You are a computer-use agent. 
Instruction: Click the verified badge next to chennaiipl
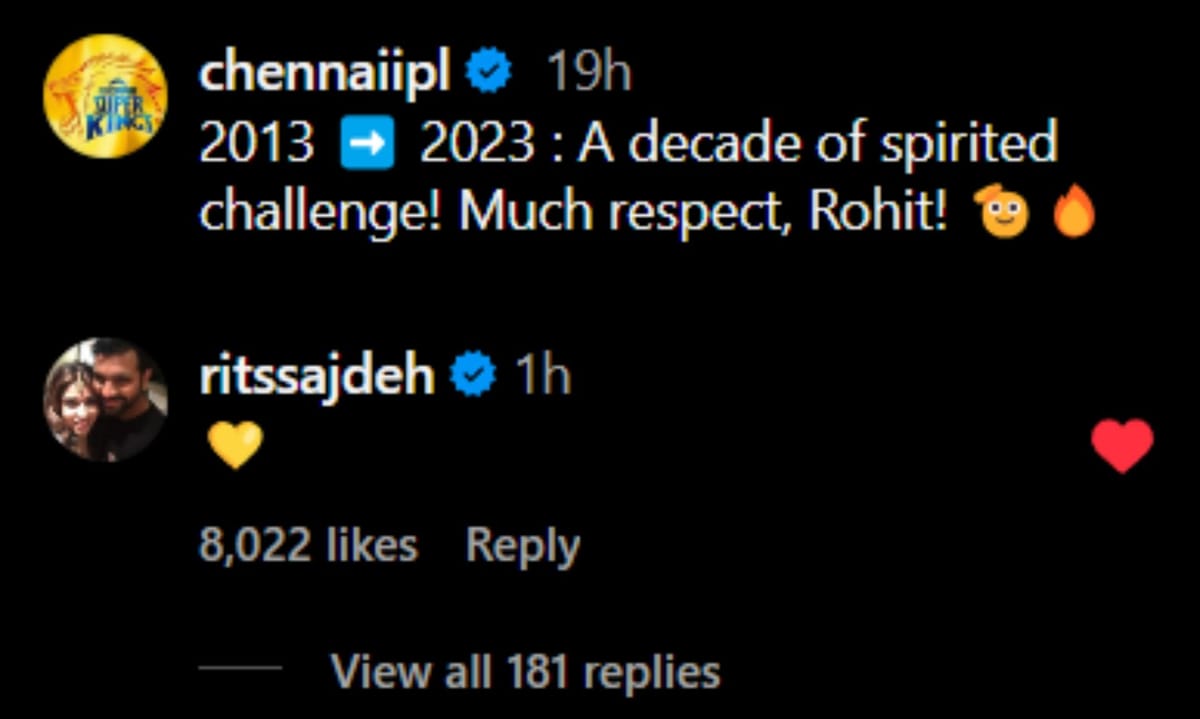[x=489, y=69]
